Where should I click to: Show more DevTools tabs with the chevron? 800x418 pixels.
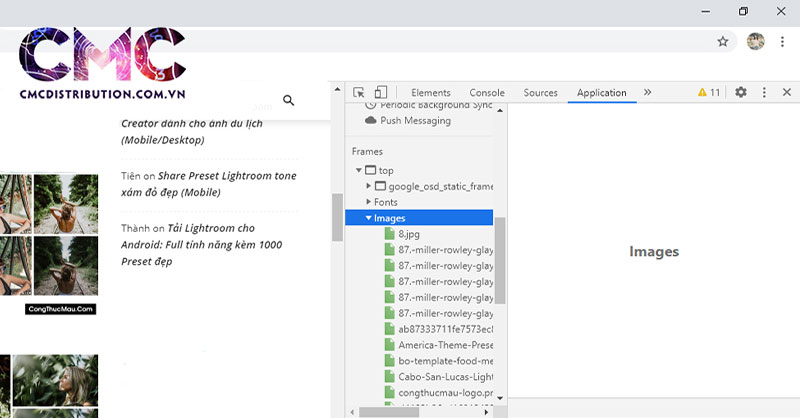[x=647, y=92]
